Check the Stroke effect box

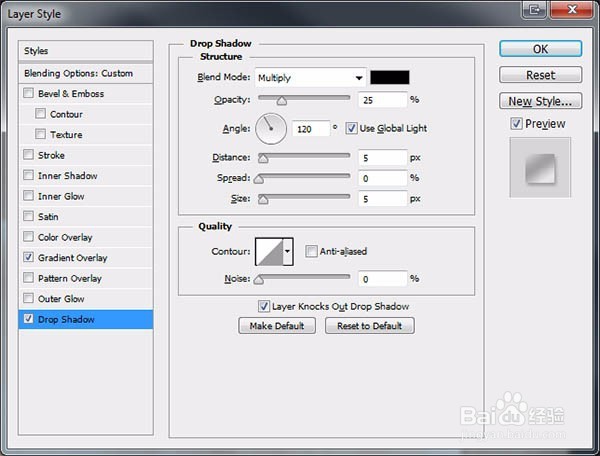tap(28, 155)
